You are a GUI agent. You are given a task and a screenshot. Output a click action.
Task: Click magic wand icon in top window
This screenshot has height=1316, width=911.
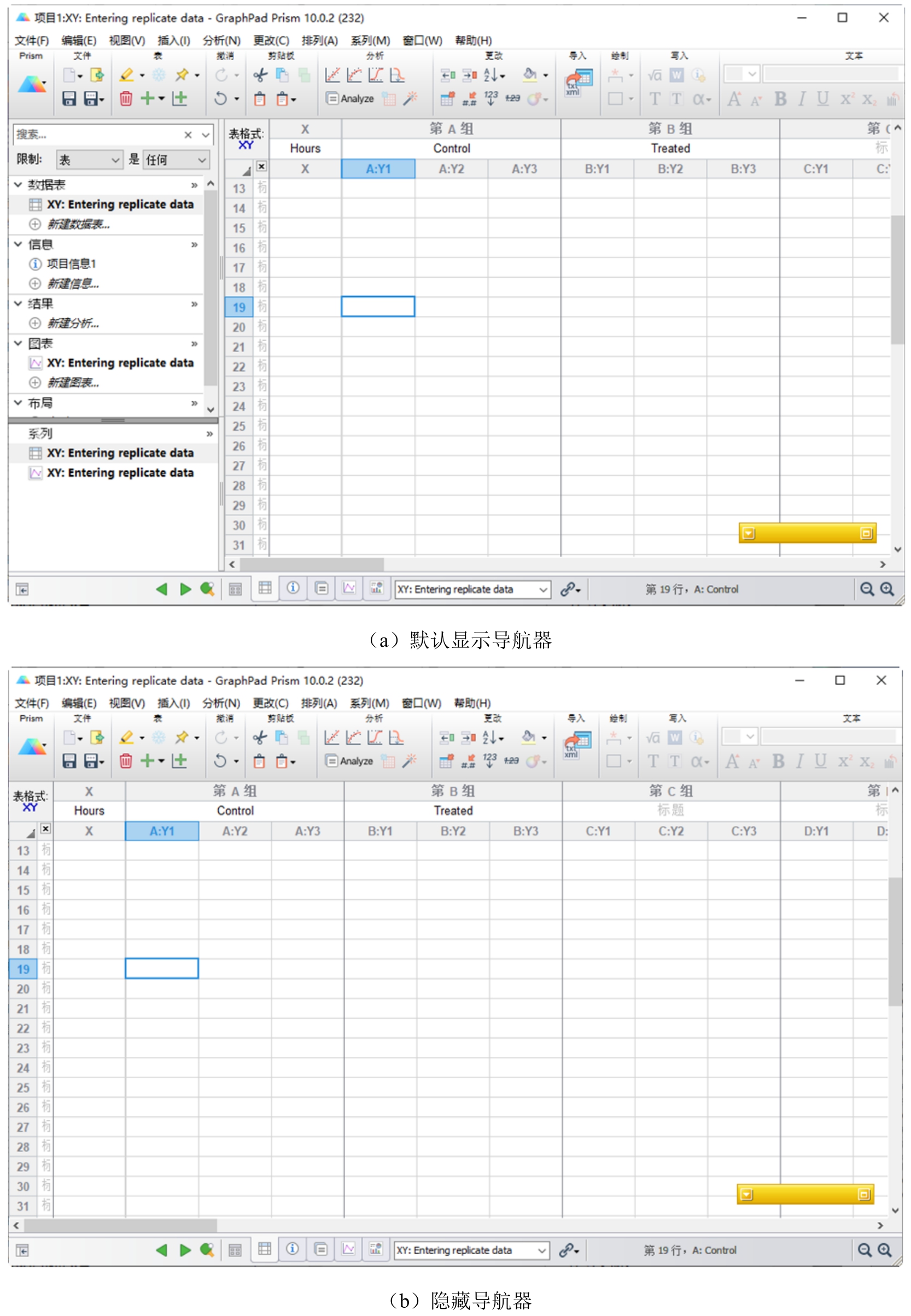[x=411, y=99]
